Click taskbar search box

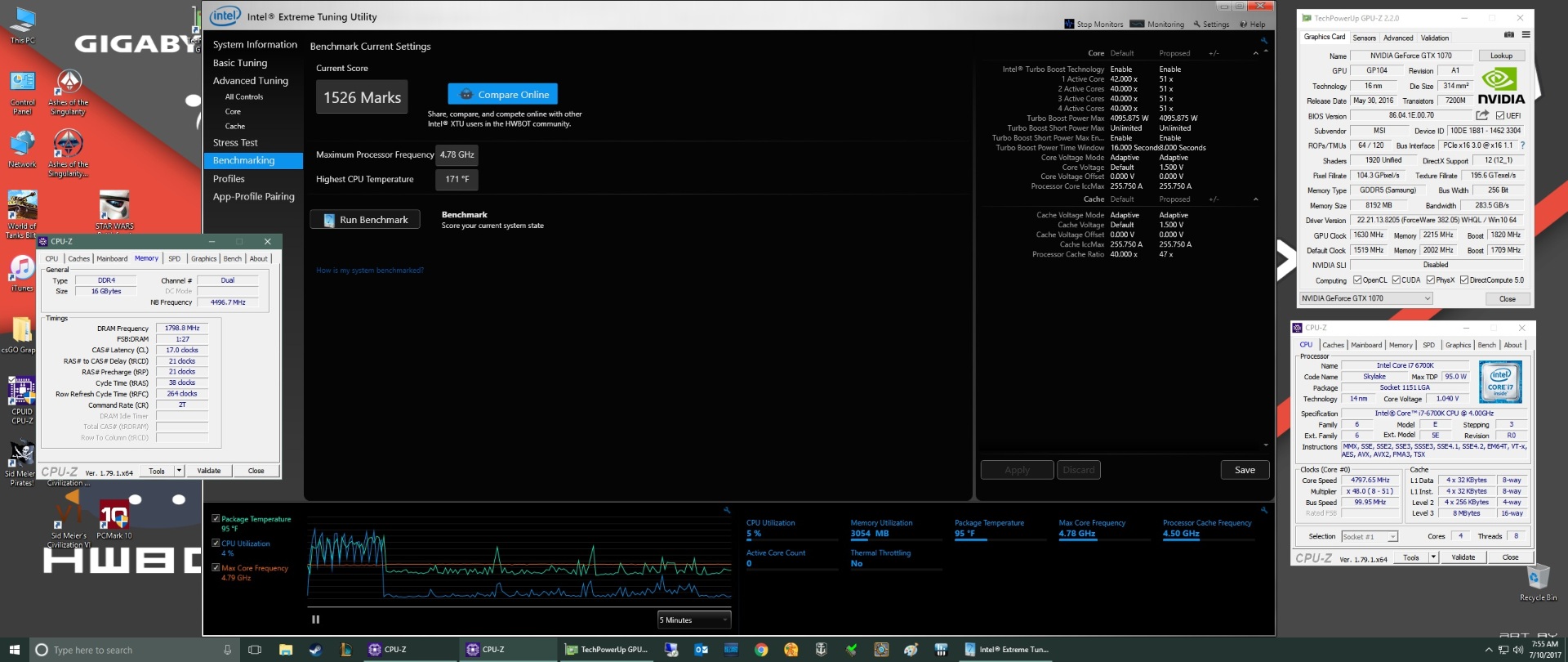coord(135,650)
